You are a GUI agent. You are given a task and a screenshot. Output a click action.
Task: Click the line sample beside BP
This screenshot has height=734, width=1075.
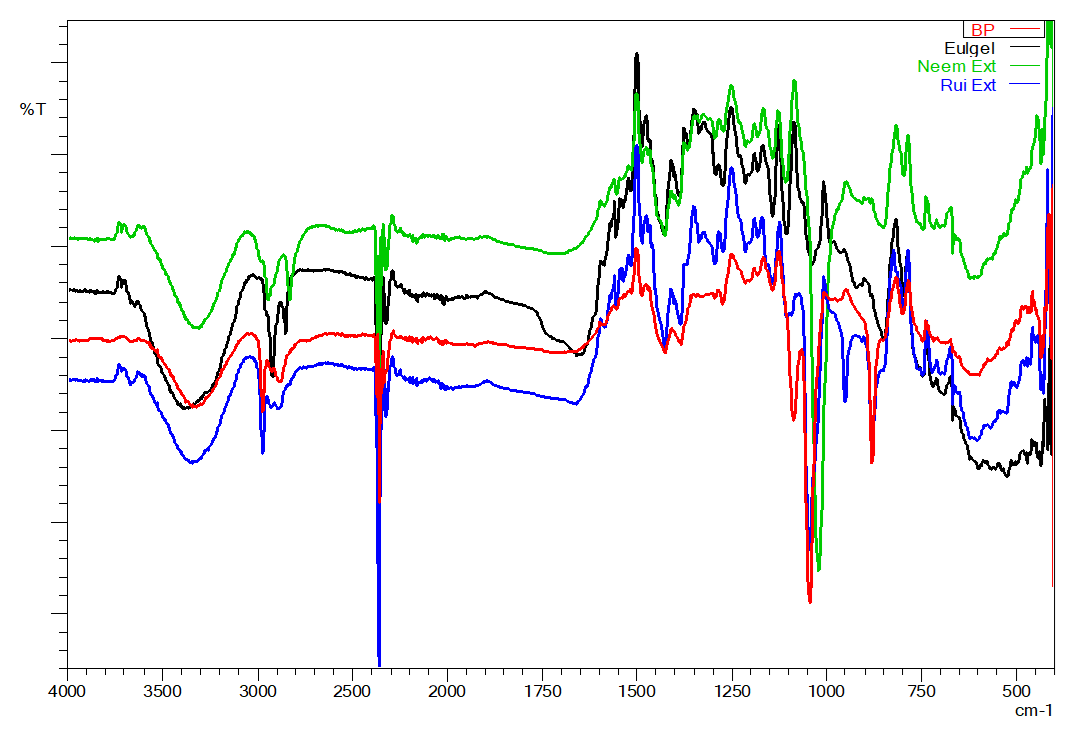point(1027,30)
